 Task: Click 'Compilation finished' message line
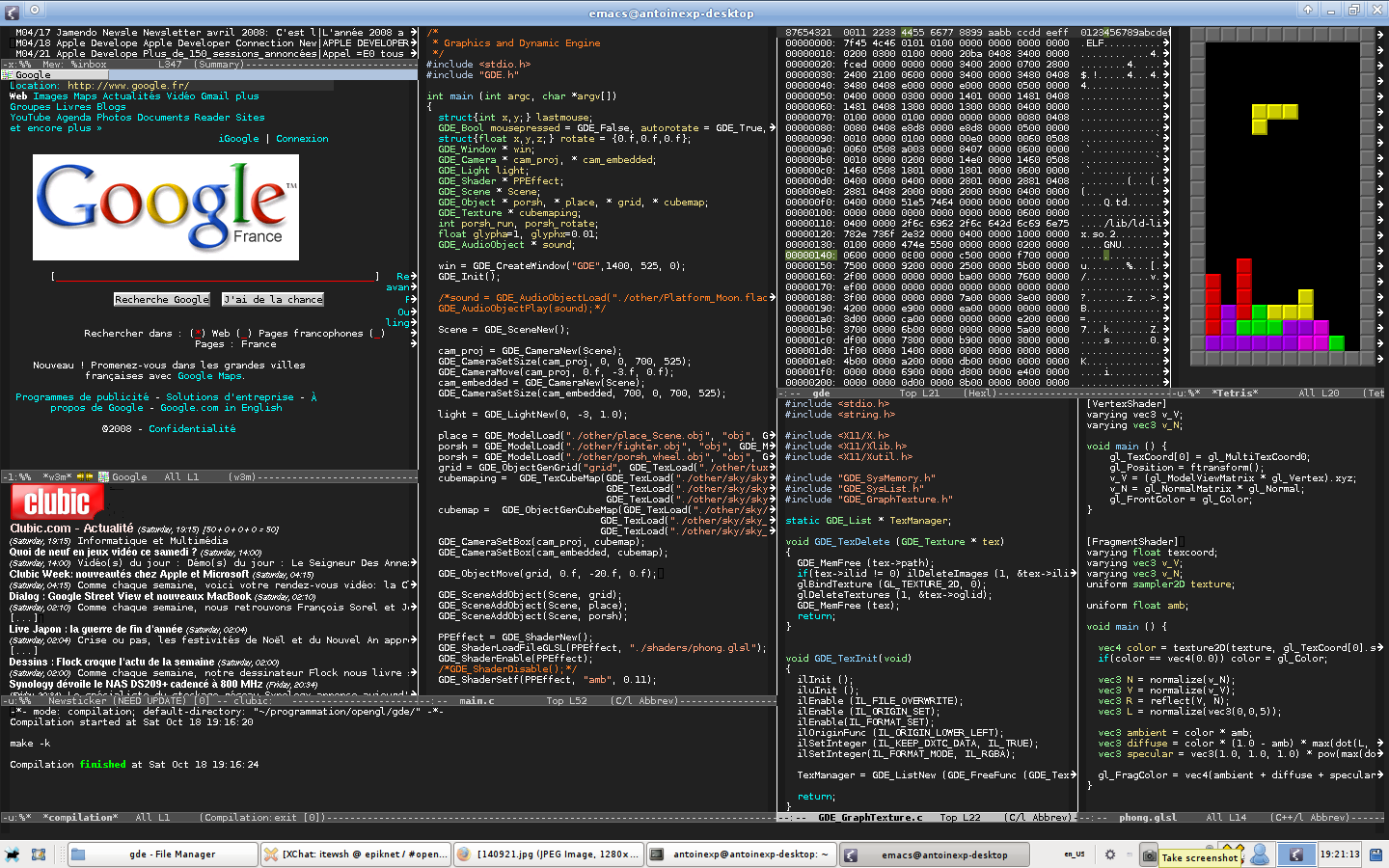[x=134, y=765]
